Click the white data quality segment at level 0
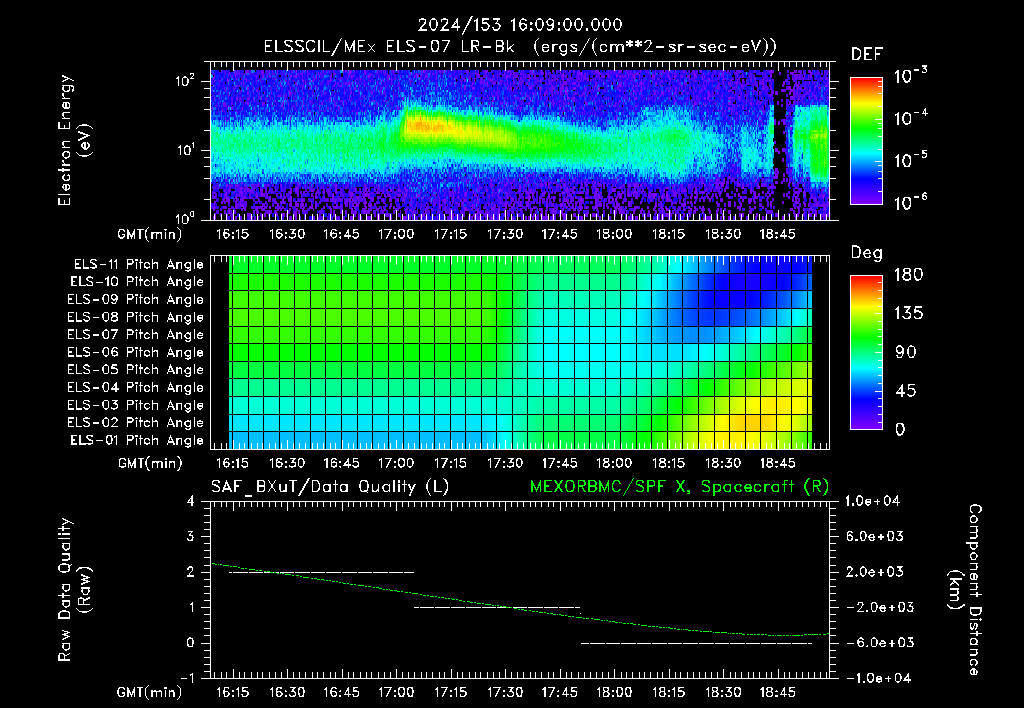1024x708 pixels. (696, 643)
